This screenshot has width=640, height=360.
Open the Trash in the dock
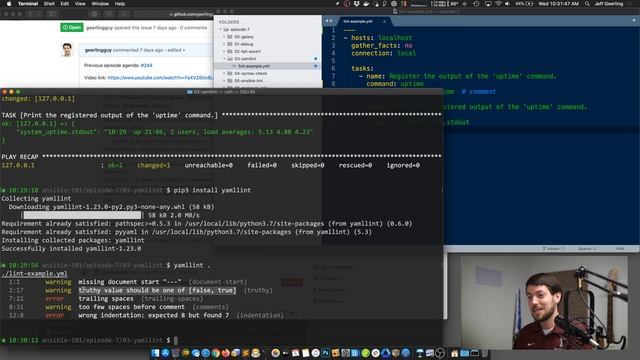(485, 353)
